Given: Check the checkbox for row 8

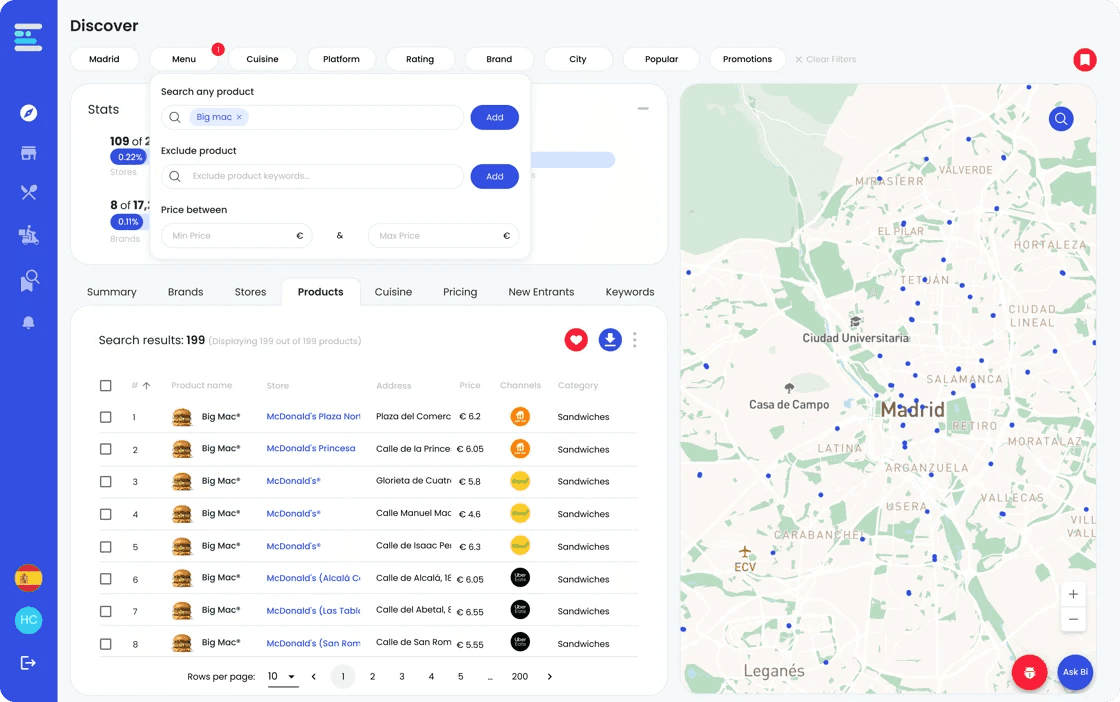Looking at the screenshot, I should 106,644.
